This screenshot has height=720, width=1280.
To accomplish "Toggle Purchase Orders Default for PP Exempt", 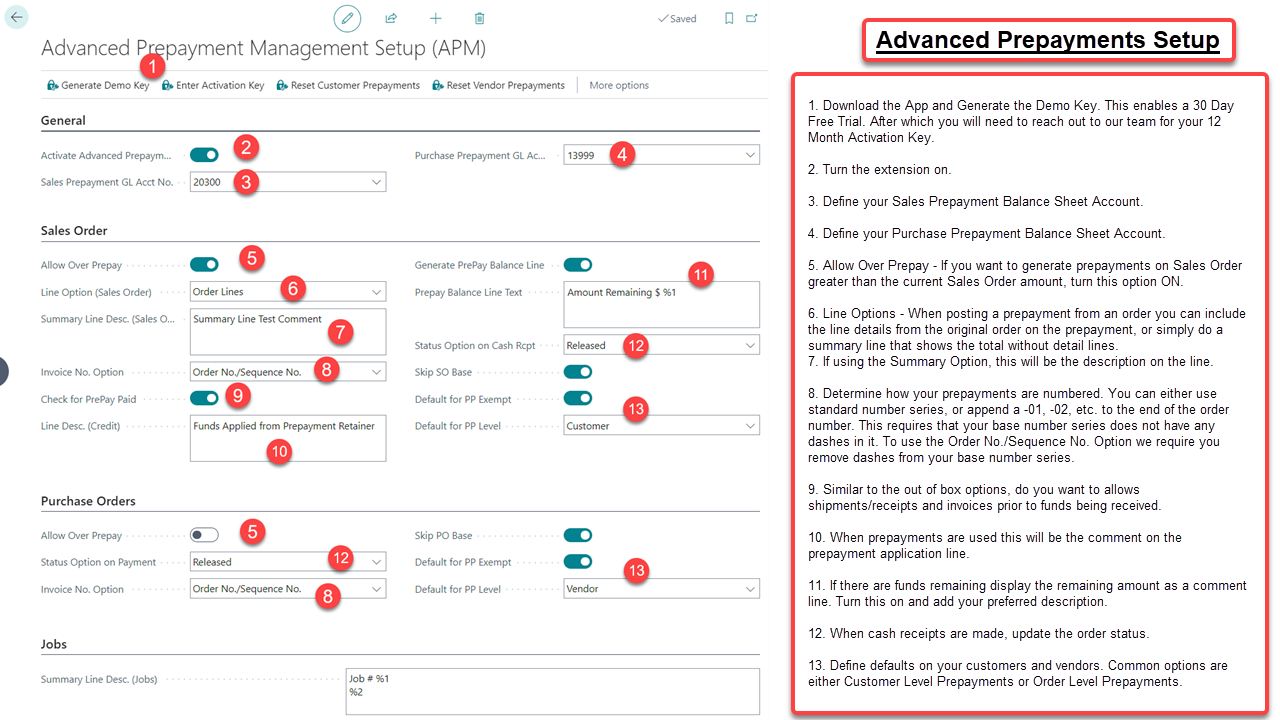I will (578, 562).
